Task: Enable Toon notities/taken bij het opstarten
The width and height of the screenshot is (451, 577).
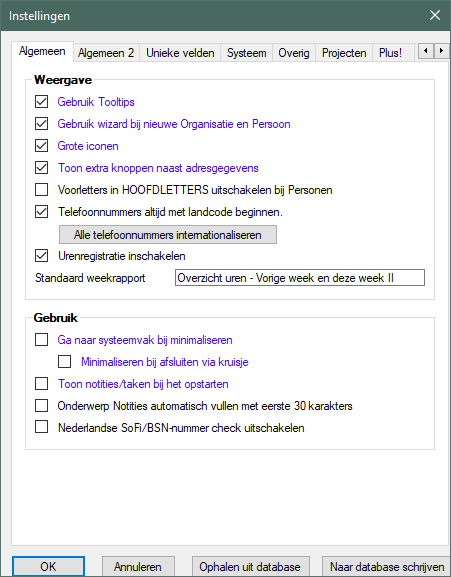Action: (41, 384)
